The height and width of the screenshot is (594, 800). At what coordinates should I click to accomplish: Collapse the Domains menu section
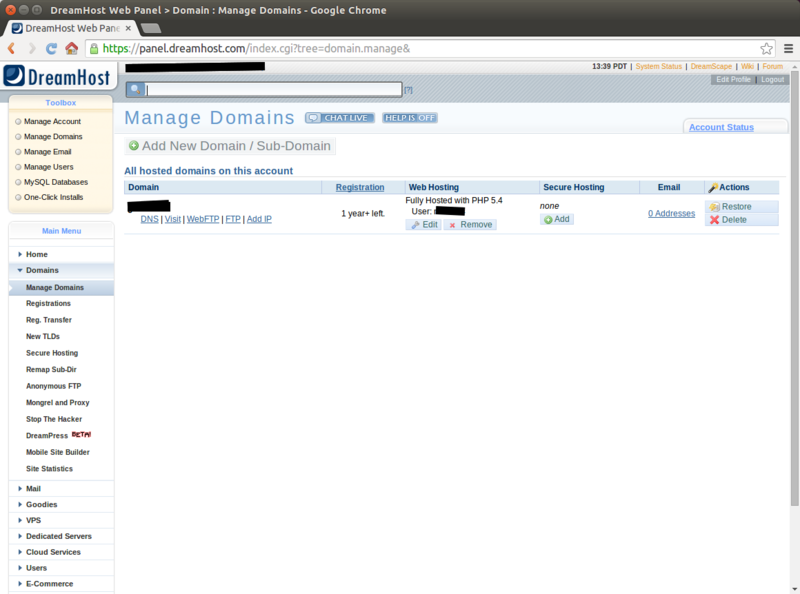click(61, 270)
